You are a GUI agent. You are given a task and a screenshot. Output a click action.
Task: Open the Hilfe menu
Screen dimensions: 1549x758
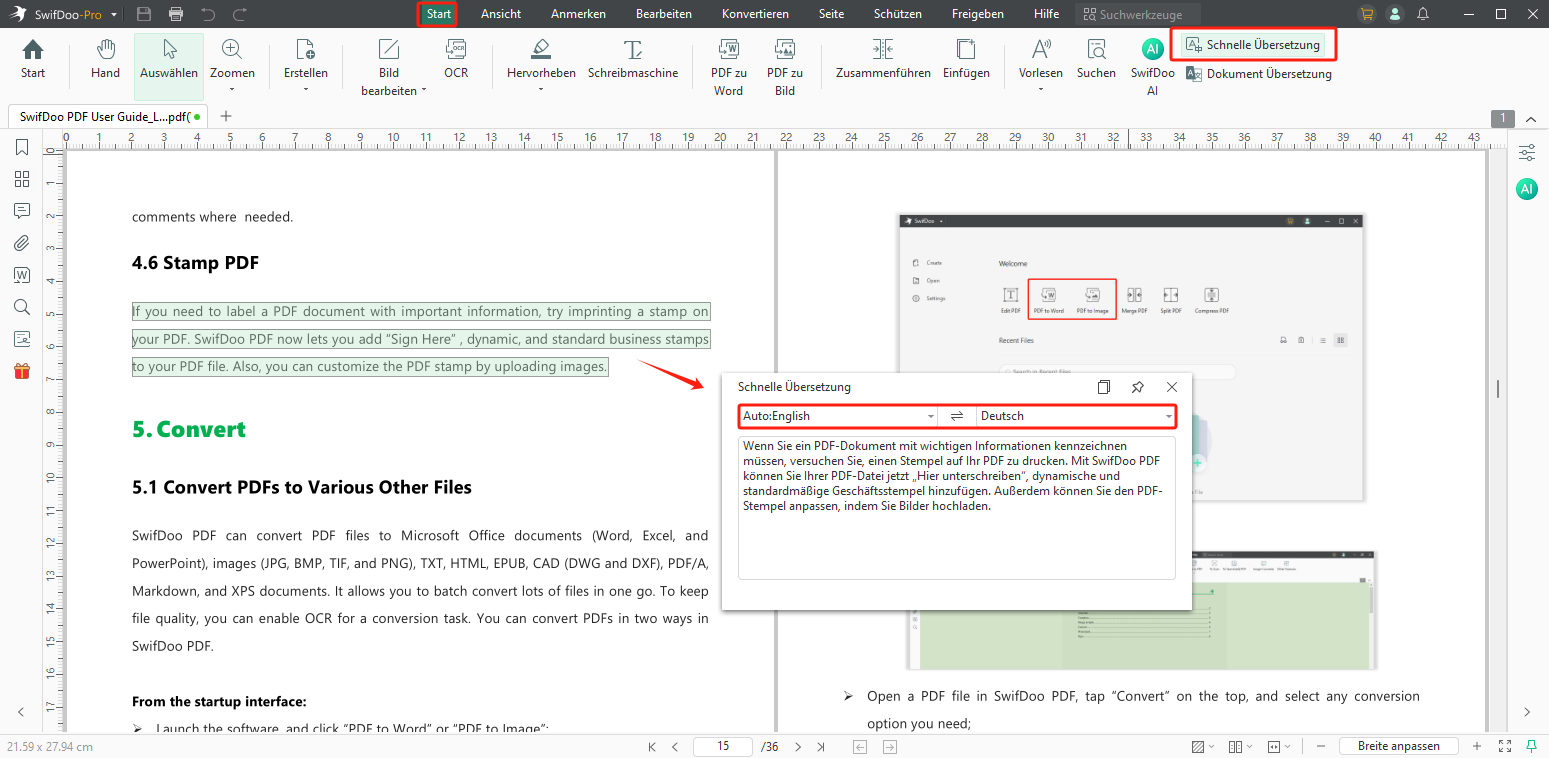coord(1046,14)
